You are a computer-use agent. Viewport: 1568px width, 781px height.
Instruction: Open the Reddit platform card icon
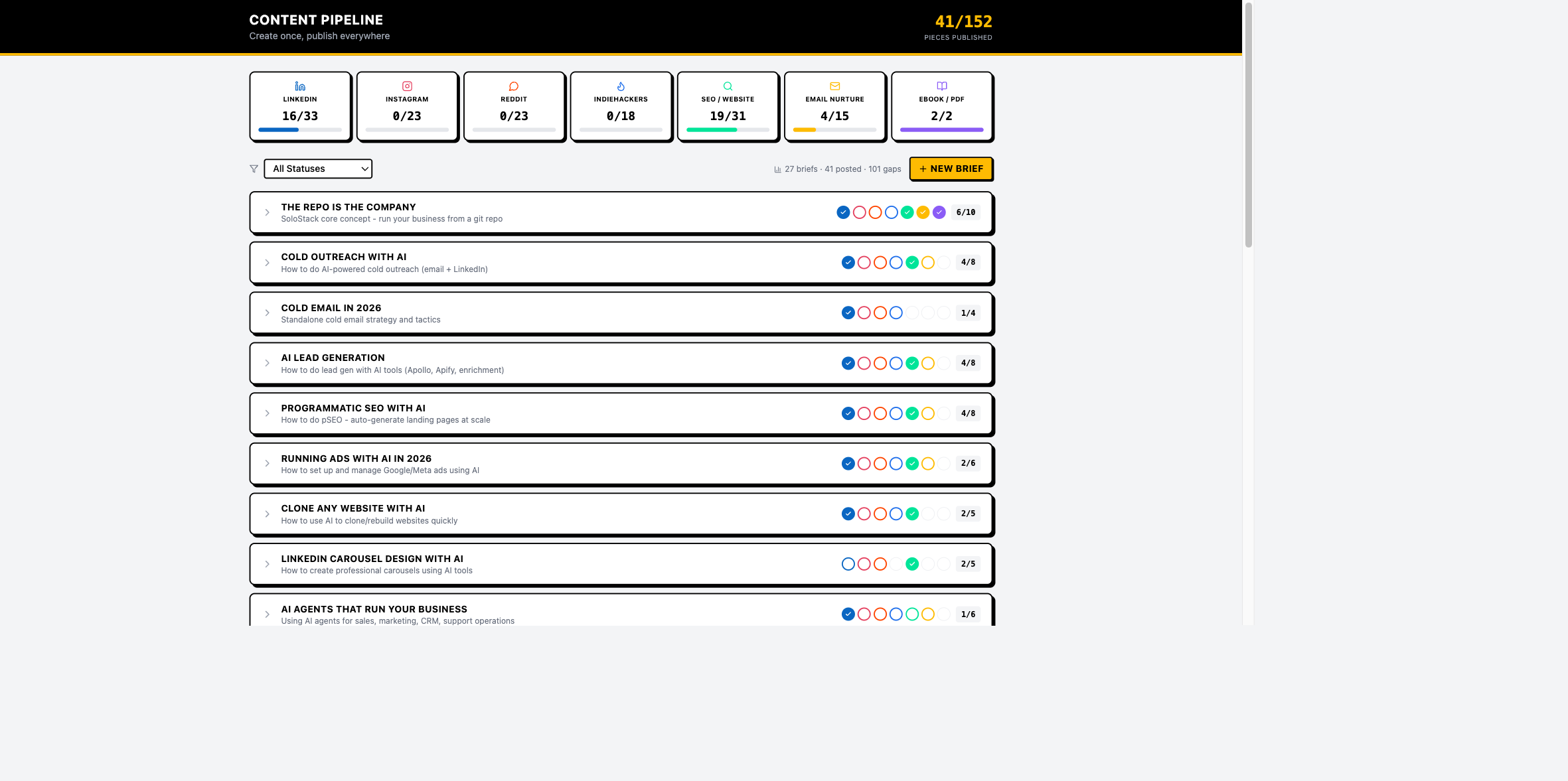(513, 86)
